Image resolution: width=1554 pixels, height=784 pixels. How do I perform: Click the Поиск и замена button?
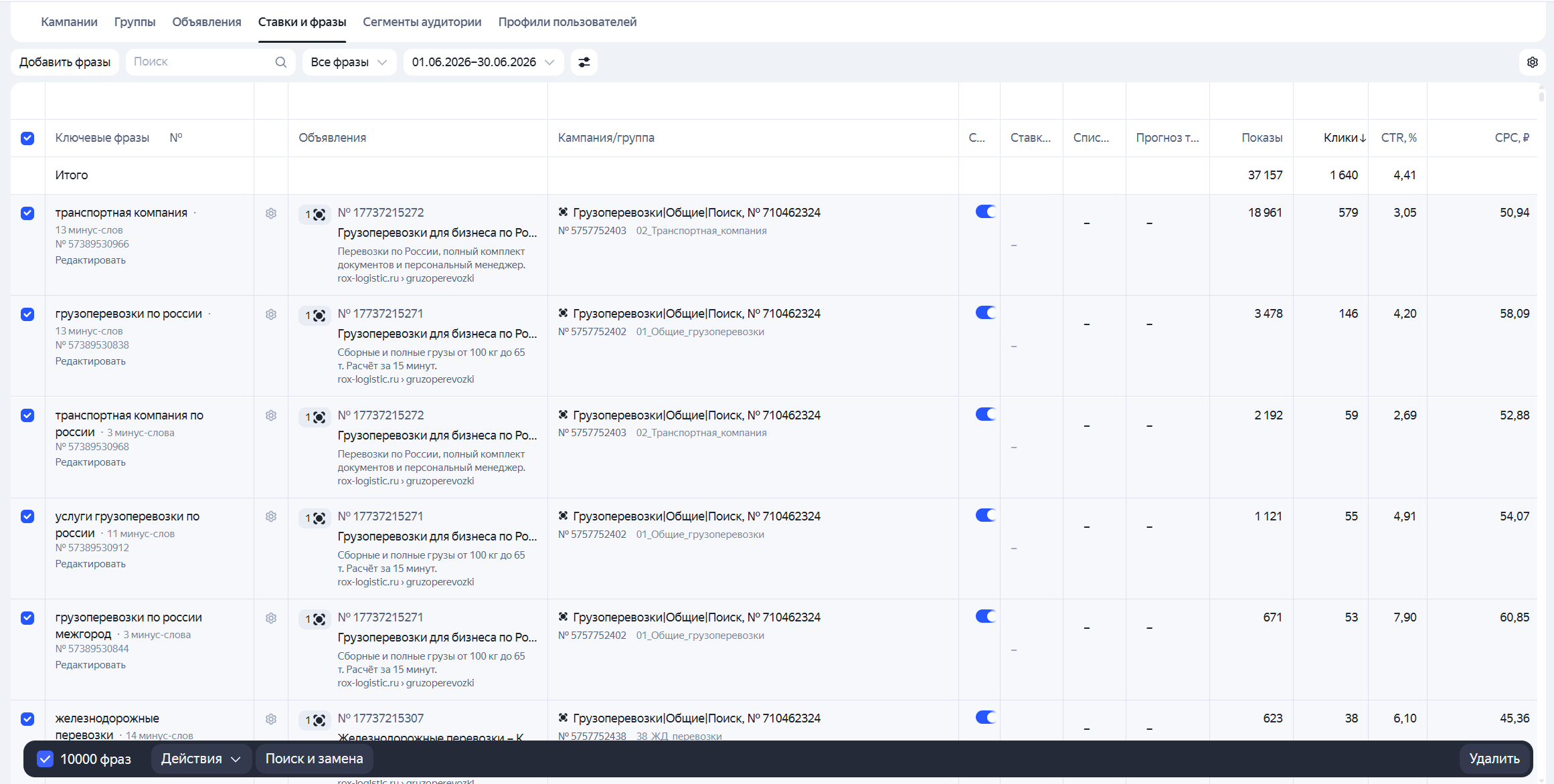314,759
